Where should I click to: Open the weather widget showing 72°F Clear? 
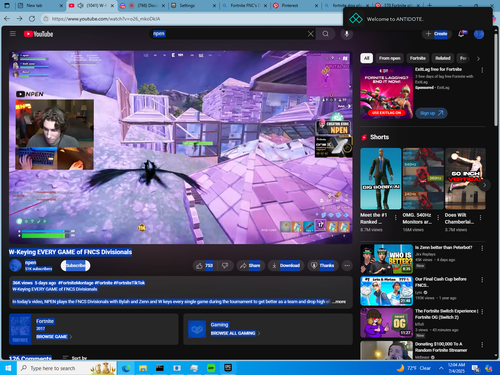click(x=414, y=368)
